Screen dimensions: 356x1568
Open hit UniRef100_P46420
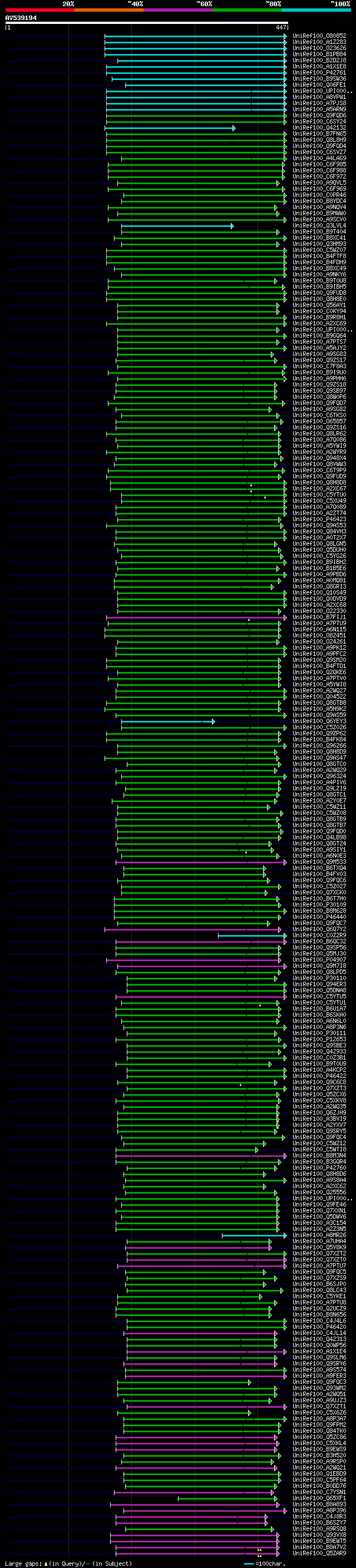[x=319, y=1327]
